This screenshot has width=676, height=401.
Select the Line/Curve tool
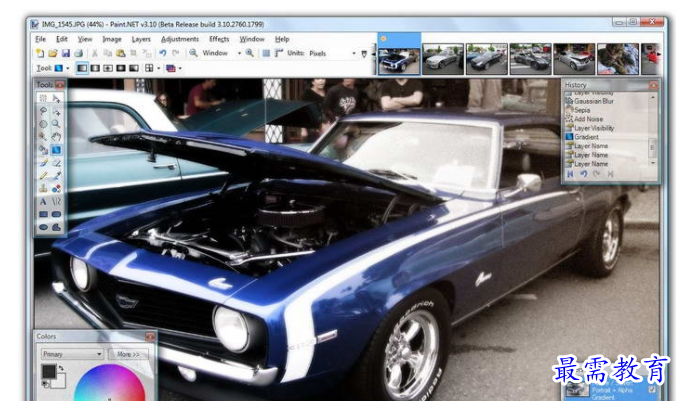coord(56,201)
